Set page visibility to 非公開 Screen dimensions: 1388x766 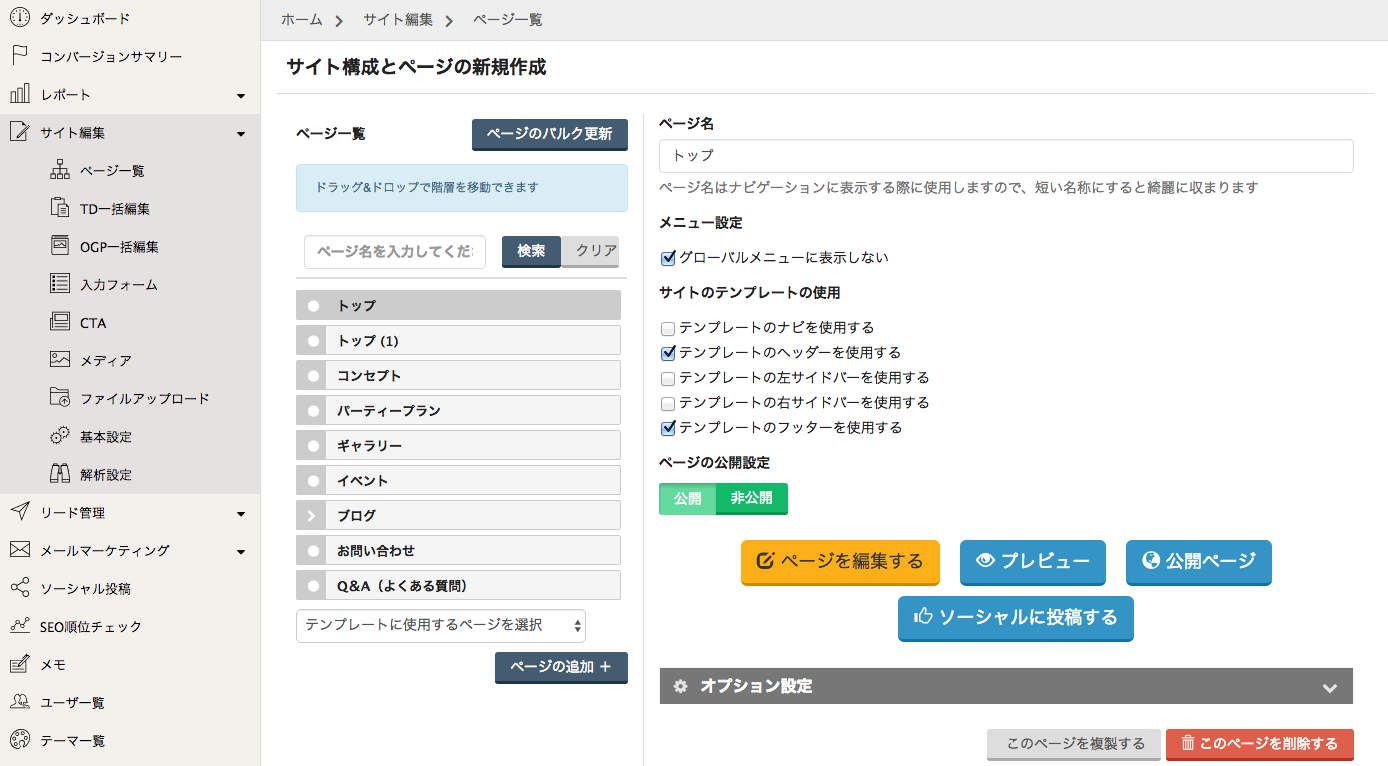tap(751, 498)
